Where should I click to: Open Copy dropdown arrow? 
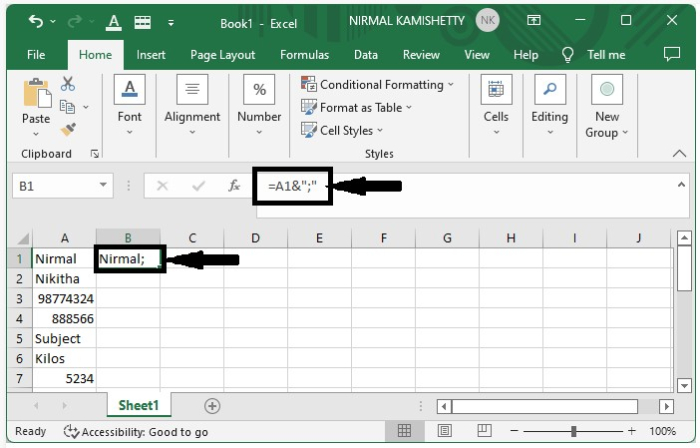[86, 107]
